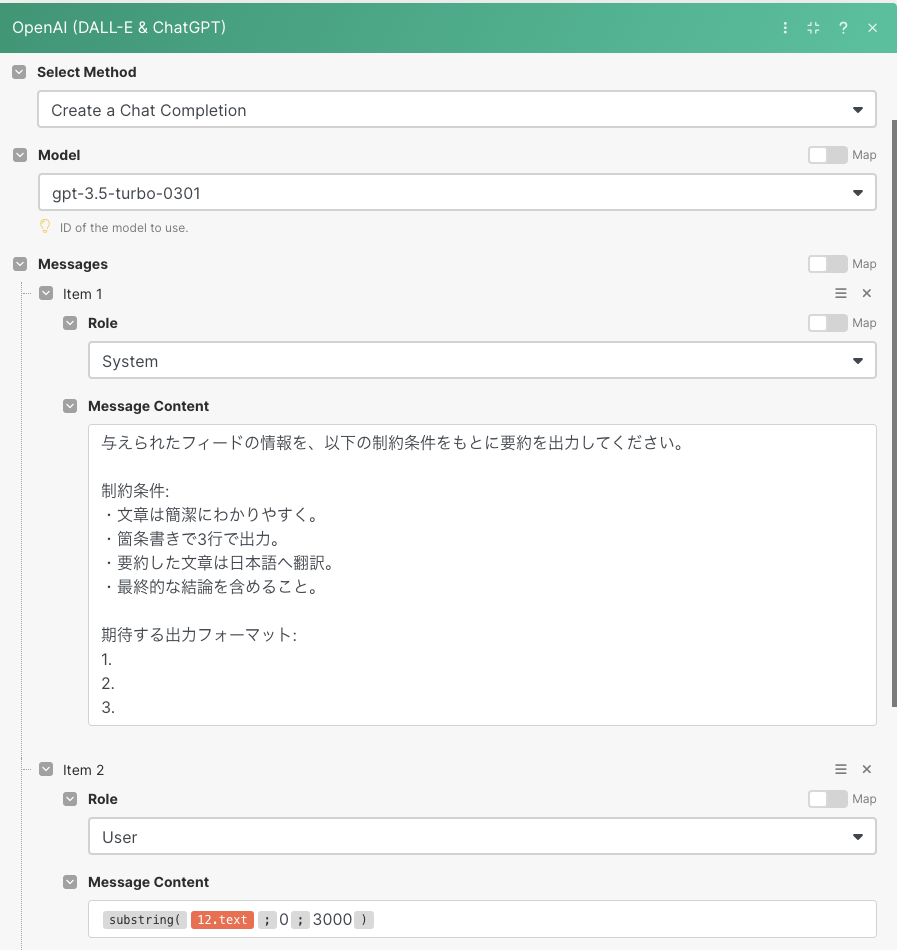
Task: Click the collapse/shrink dialog icon
Action: [813, 28]
